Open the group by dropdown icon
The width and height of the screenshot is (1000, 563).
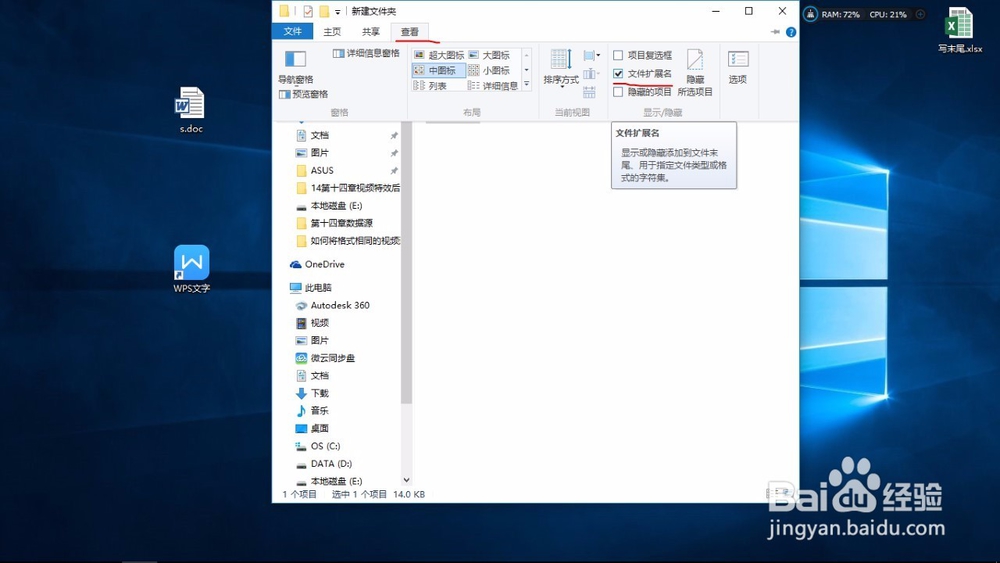pos(591,55)
